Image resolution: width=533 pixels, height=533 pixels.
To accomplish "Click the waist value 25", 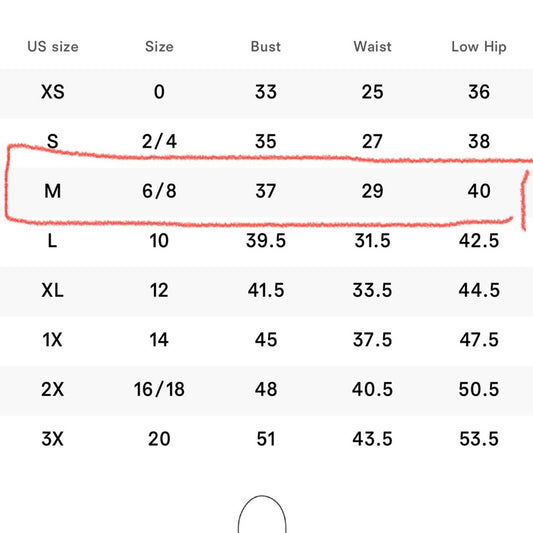I will pyautogui.click(x=372, y=92).
